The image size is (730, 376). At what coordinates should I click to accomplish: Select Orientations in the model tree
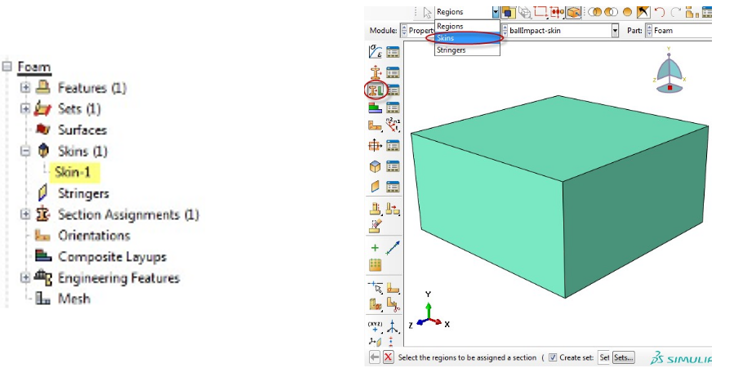click(x=94, y=235)
